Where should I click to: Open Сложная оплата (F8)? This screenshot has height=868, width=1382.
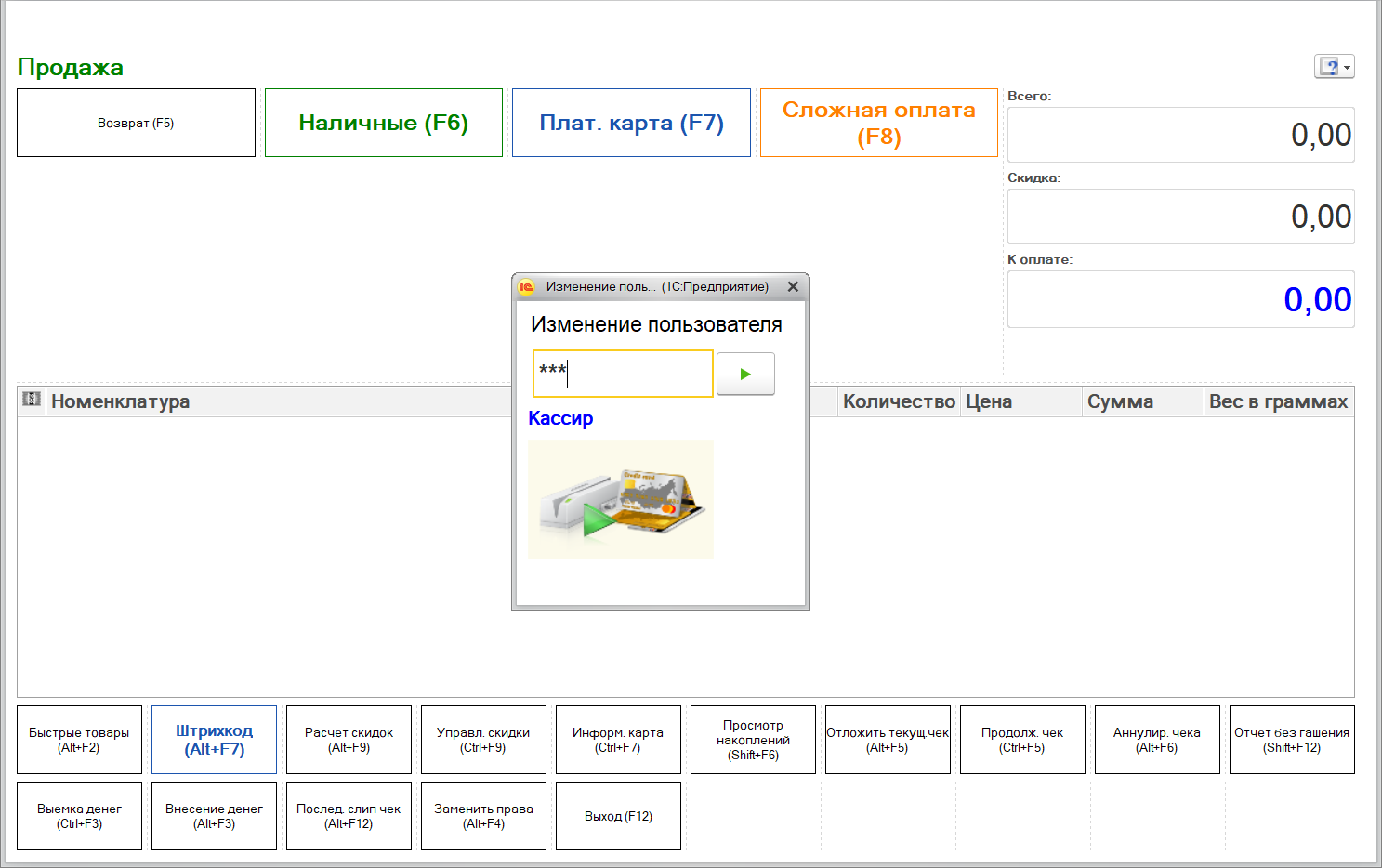(x=878, y=123)
